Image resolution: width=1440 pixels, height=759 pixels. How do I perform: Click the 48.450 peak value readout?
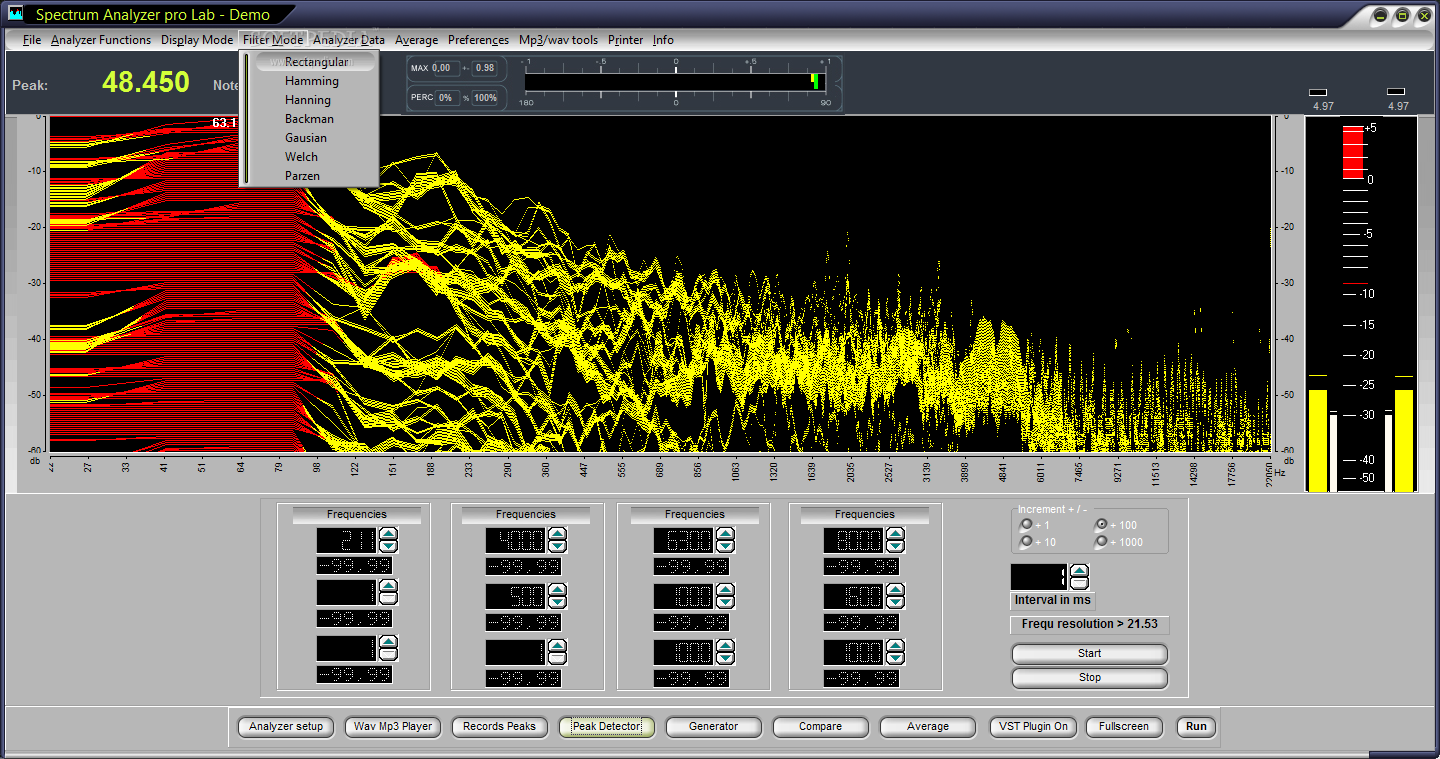[146, 82]
